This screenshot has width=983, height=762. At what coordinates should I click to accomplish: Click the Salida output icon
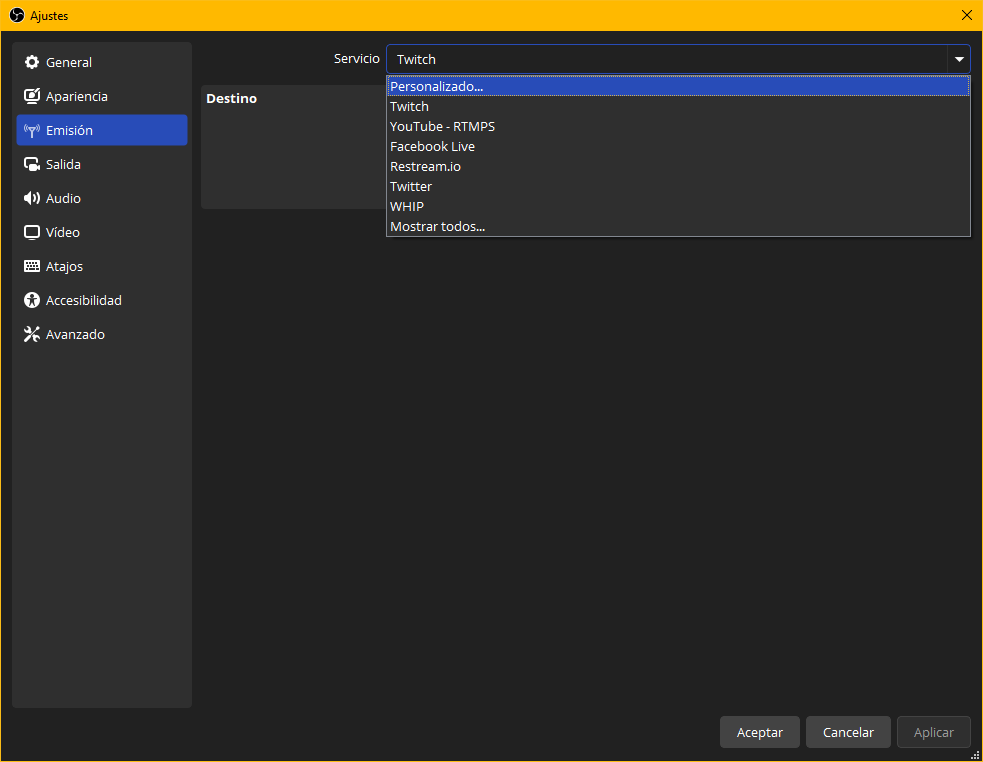click(31, 164)
